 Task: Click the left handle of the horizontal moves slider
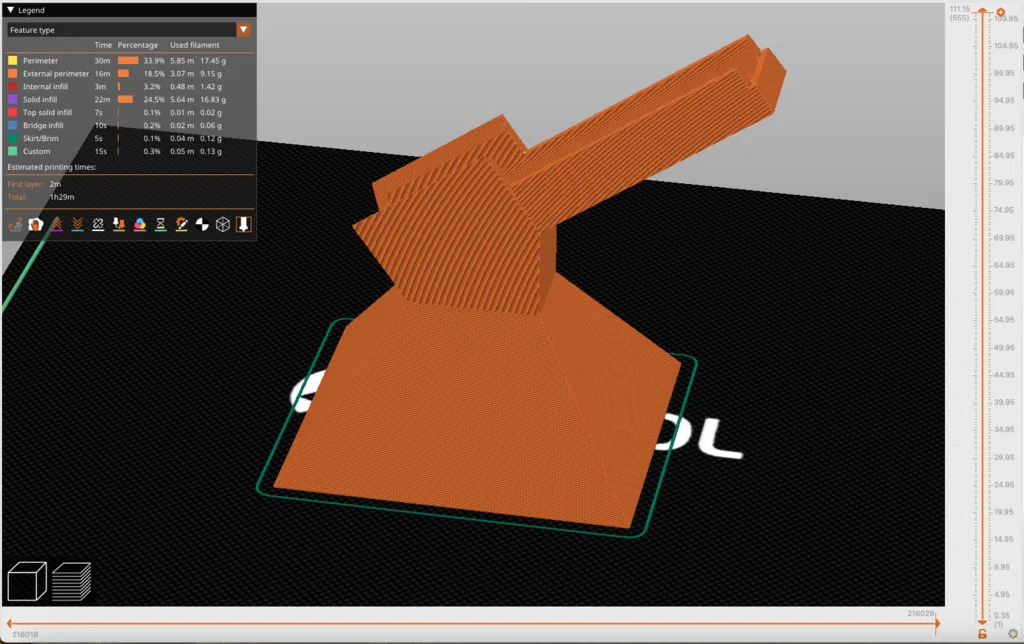tap(8, 623)
